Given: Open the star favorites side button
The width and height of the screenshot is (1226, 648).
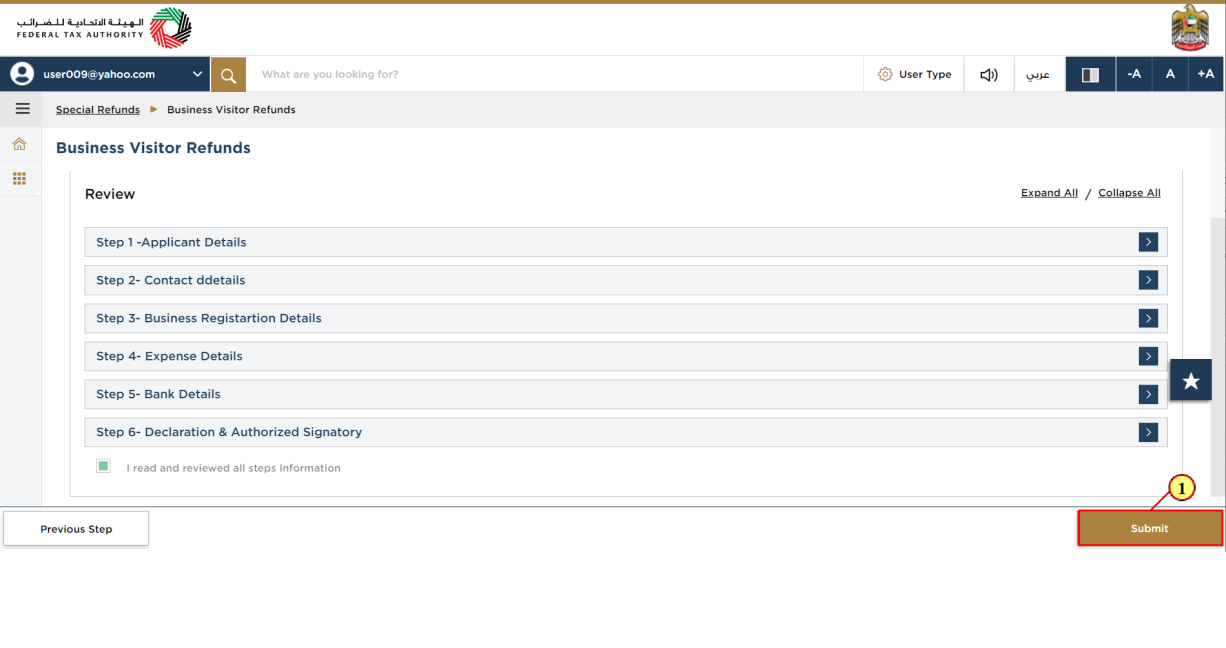Looking at the screenshot, I should pos(1191,381).
